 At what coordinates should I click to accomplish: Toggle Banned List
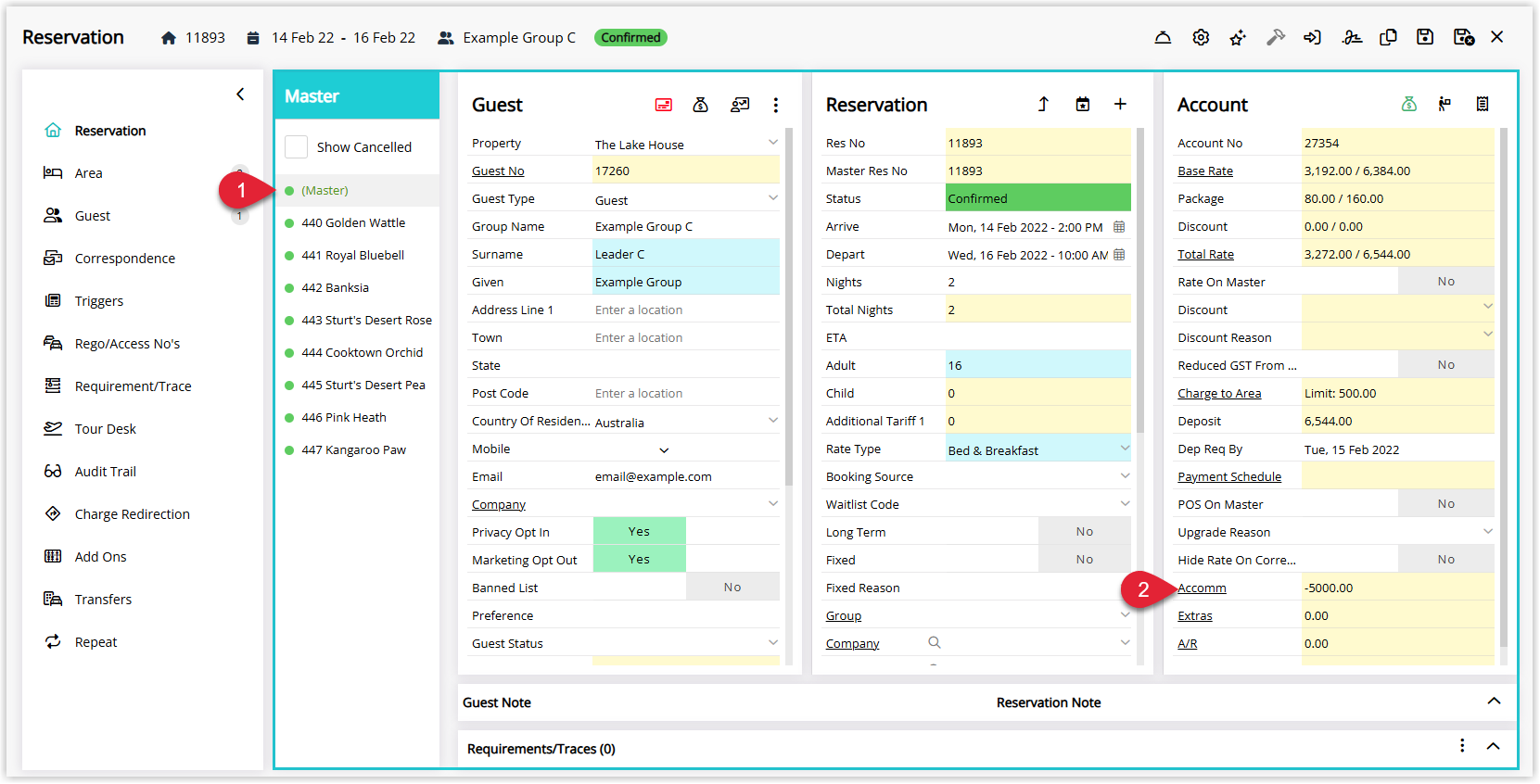[732, 588]
